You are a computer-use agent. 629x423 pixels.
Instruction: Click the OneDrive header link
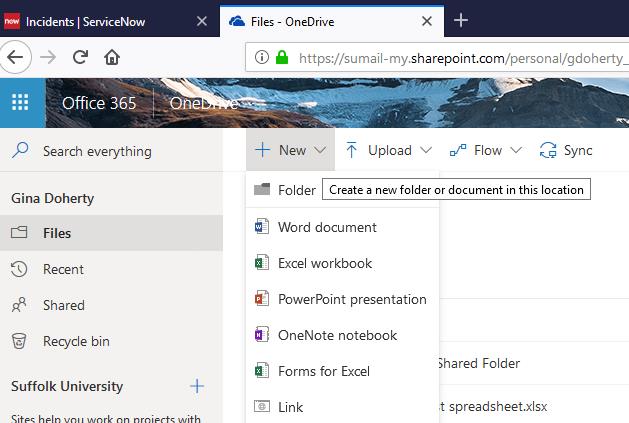[204, 103]
